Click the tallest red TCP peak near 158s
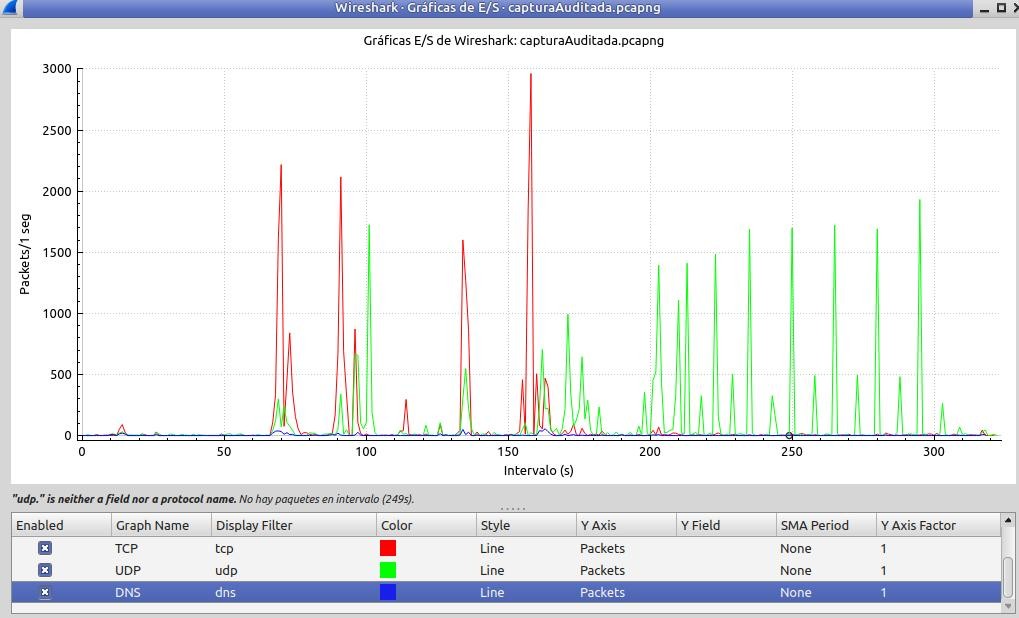The image size is (1019, 618). click(x=530, y=74)
